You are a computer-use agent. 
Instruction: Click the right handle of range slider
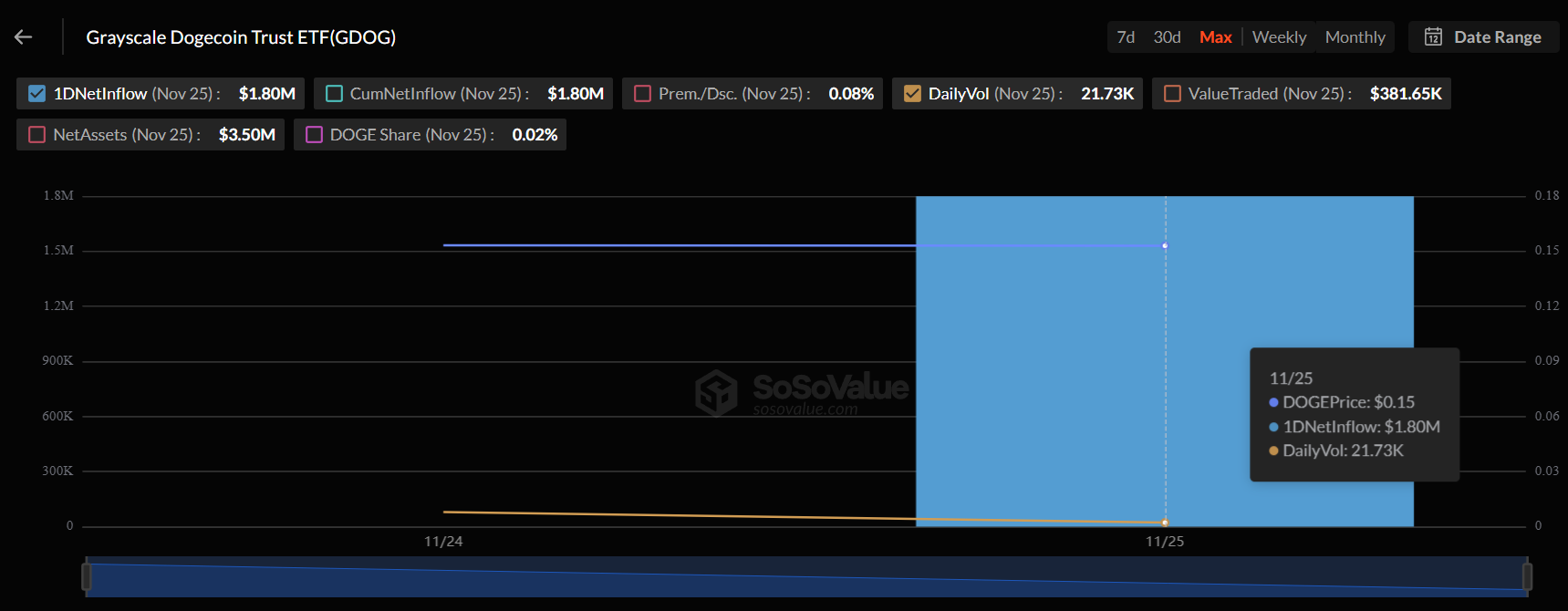[x=1527, y=576]
